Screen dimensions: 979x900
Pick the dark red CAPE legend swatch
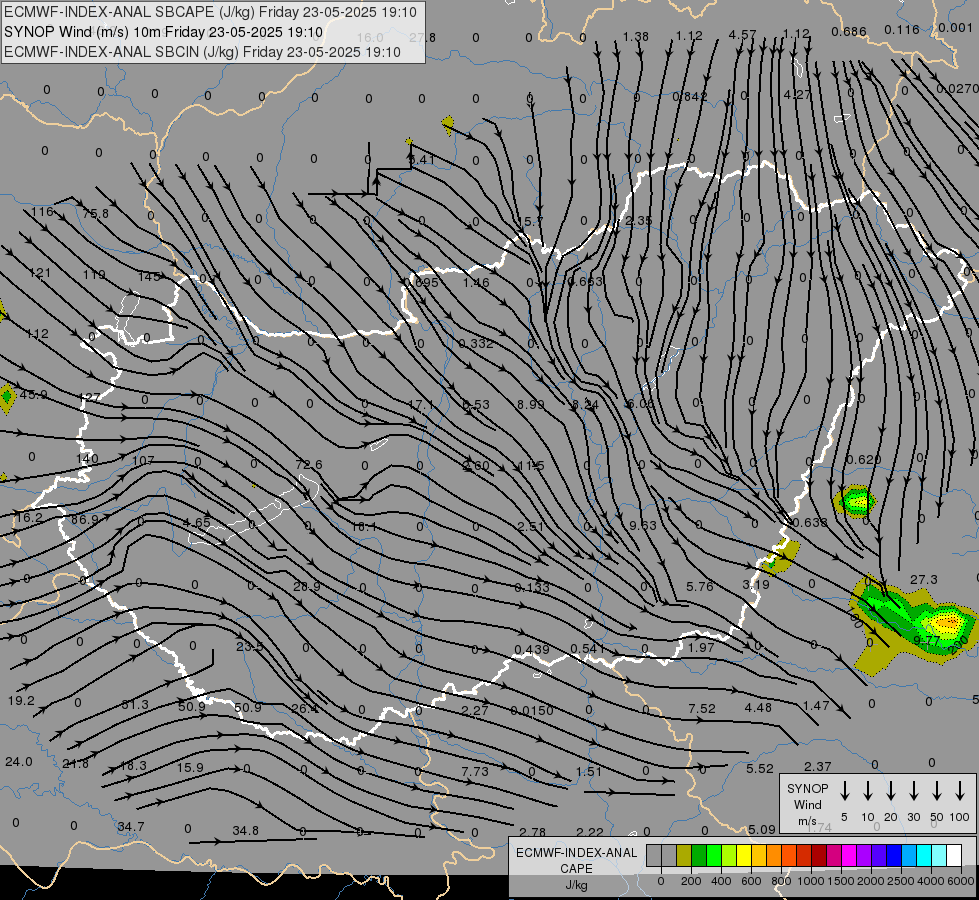coord(819,856)
